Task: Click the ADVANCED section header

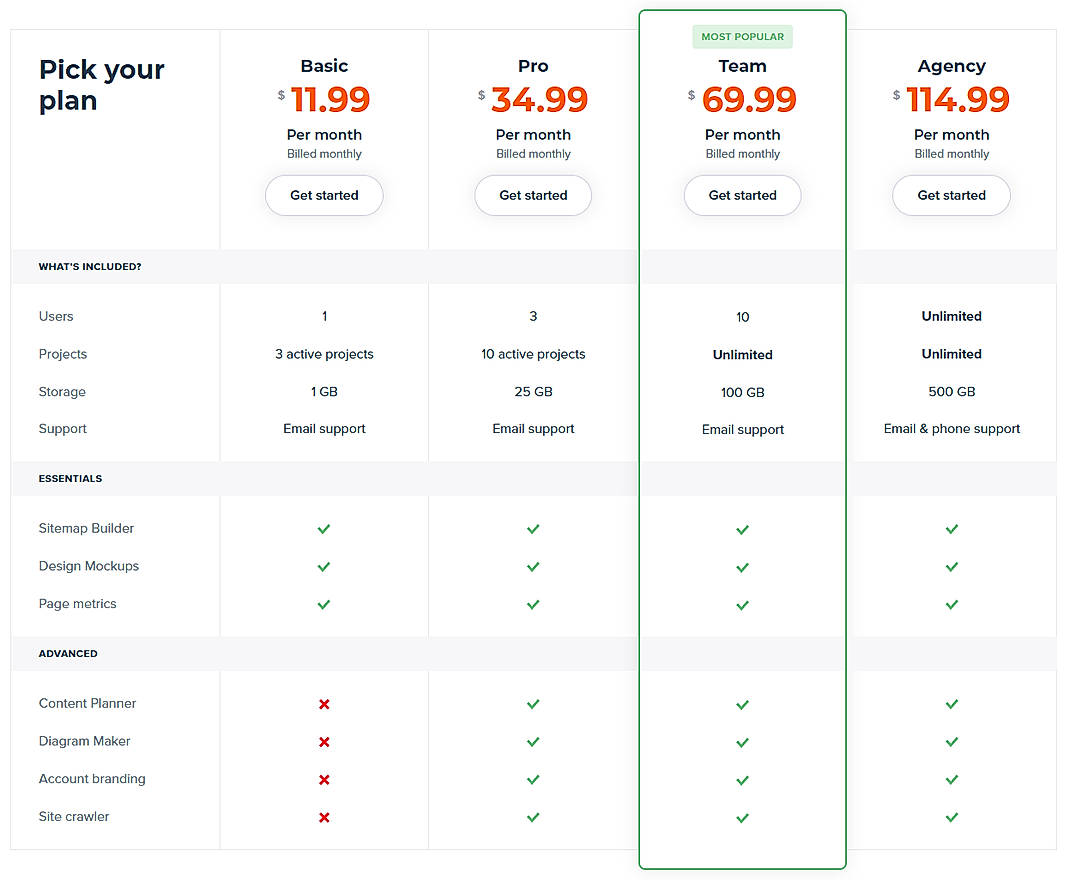Action: pyautogui.click(x=68, y=654)
